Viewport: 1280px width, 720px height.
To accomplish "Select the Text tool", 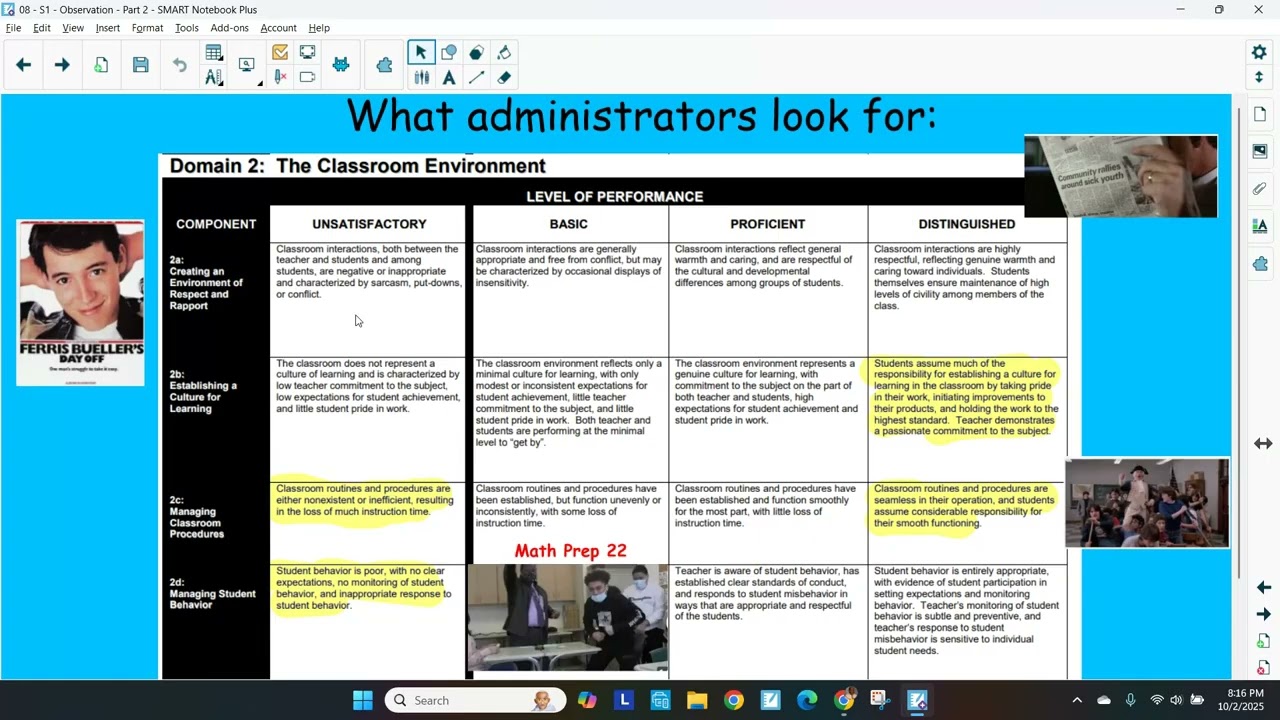I will coord(449,77).
